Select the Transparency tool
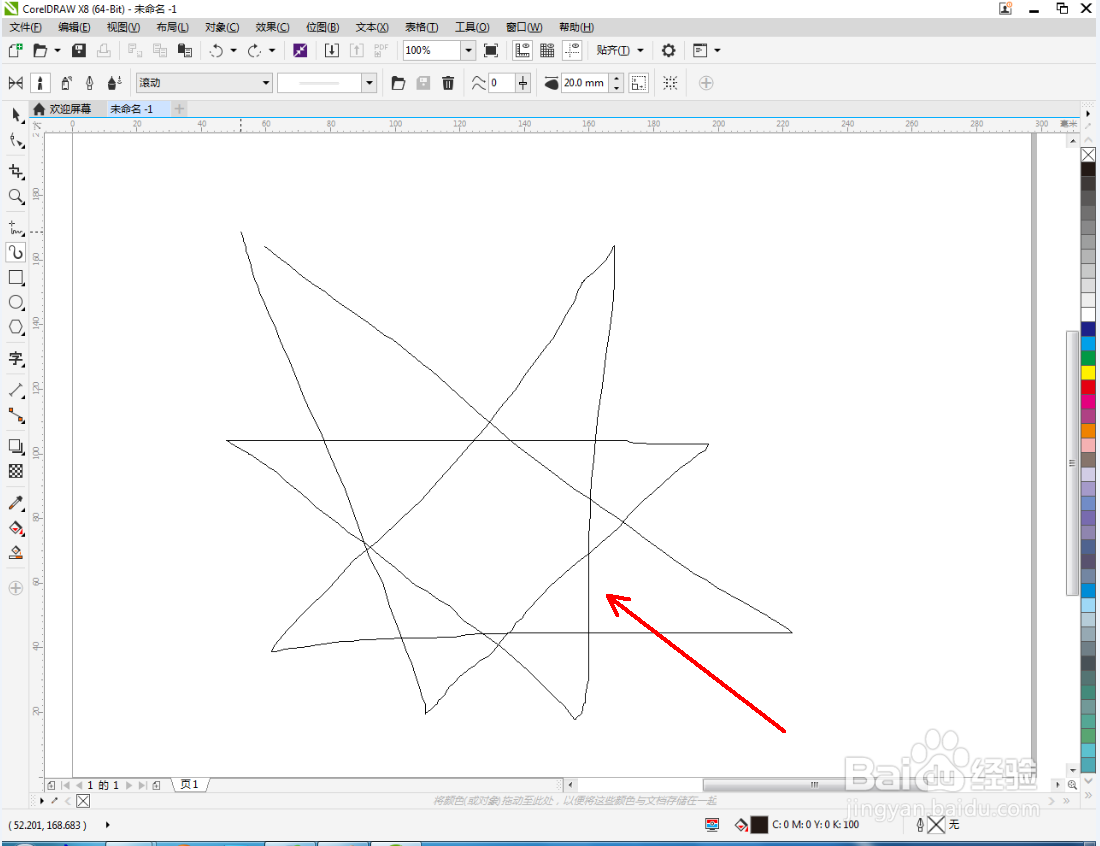This screenshot has height=846, width=1100. (15, 471)
